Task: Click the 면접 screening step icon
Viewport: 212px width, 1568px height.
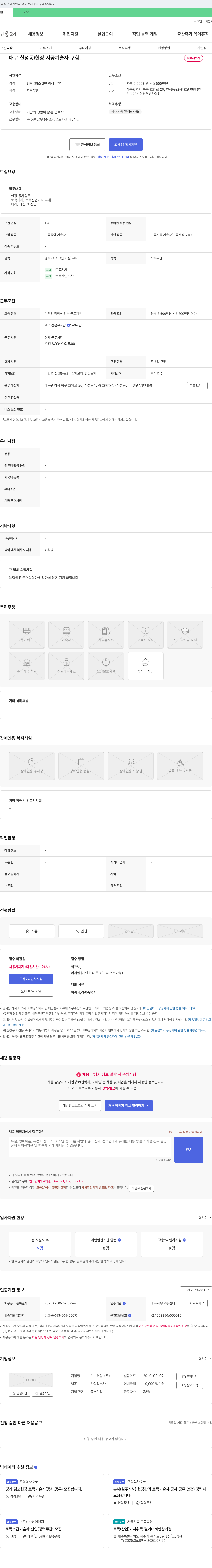Action: [x=81, y=931]
